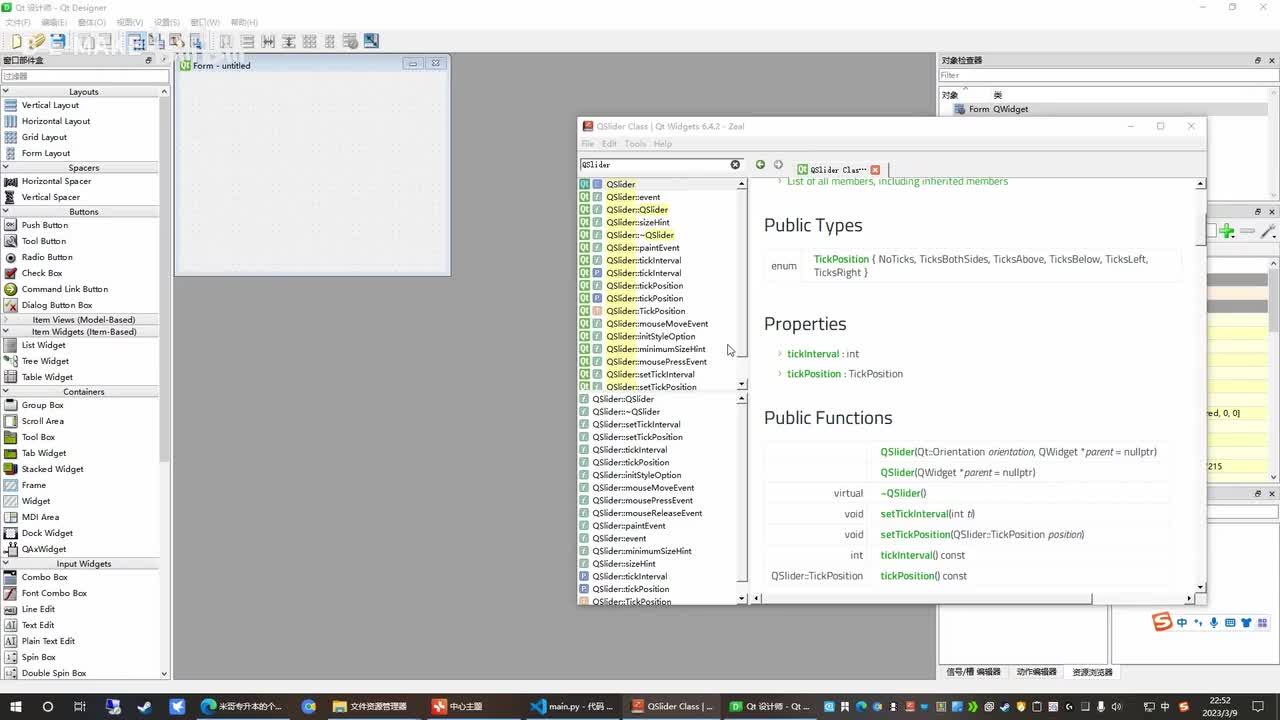Switch to Edit Tab Order mode icon
1280x720 pixels.
pyautogui.click(x=197, y=41)
